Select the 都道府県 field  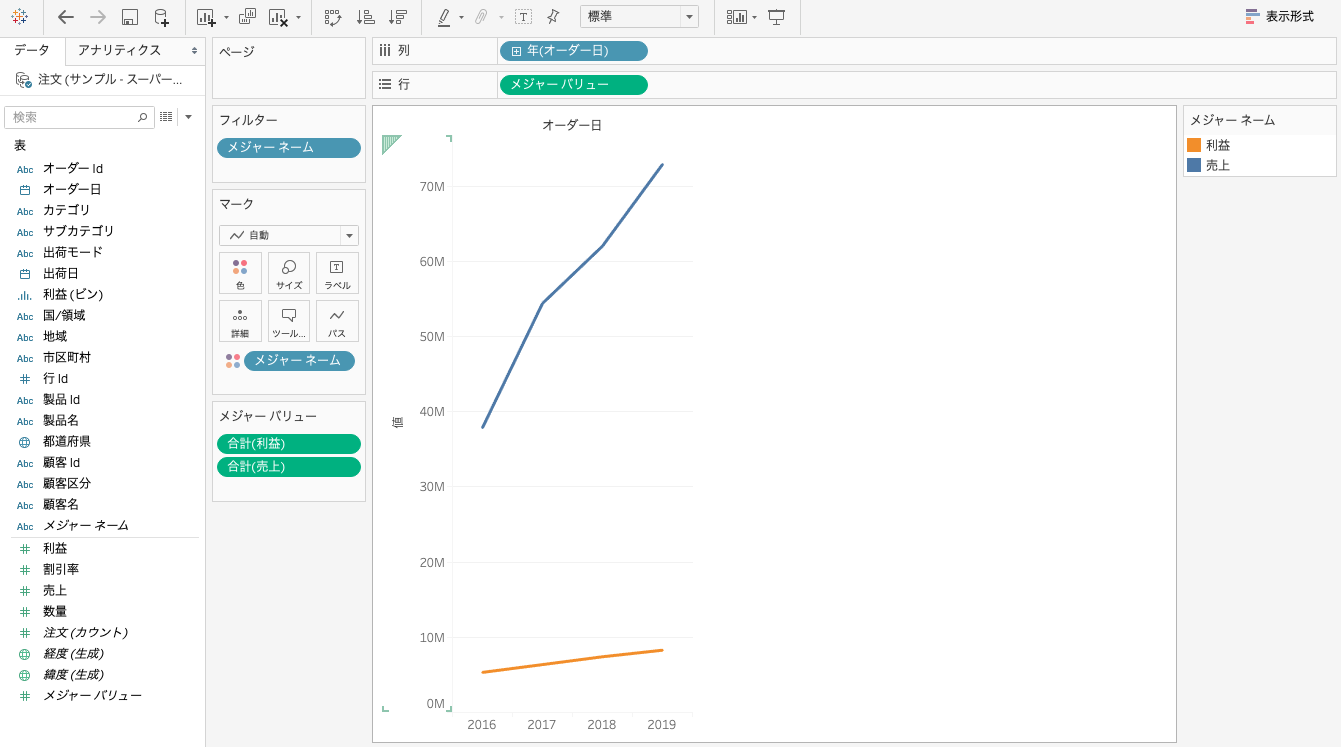point(67,441)
